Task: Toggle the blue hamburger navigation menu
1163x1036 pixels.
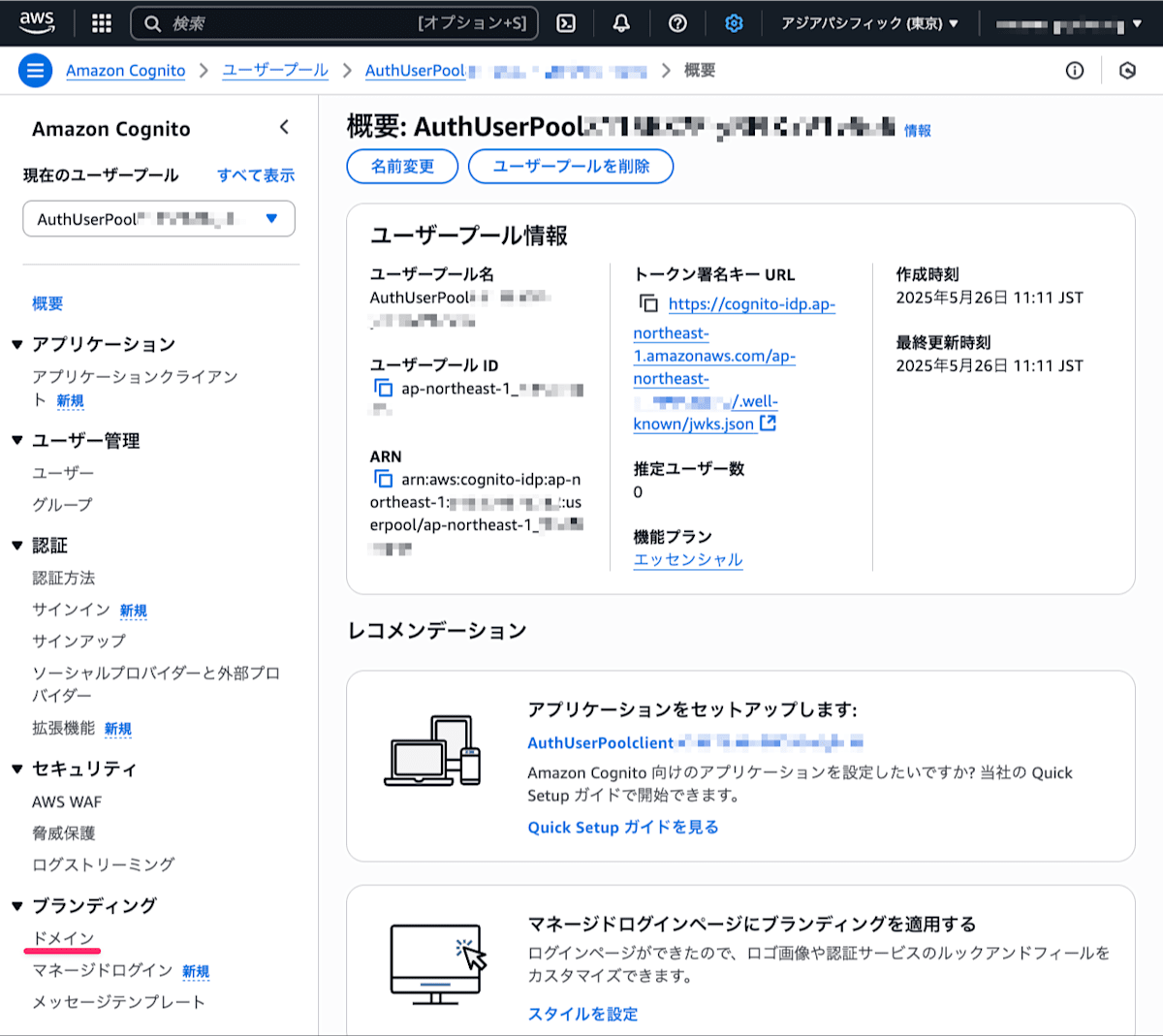Action: click(36, 70)
